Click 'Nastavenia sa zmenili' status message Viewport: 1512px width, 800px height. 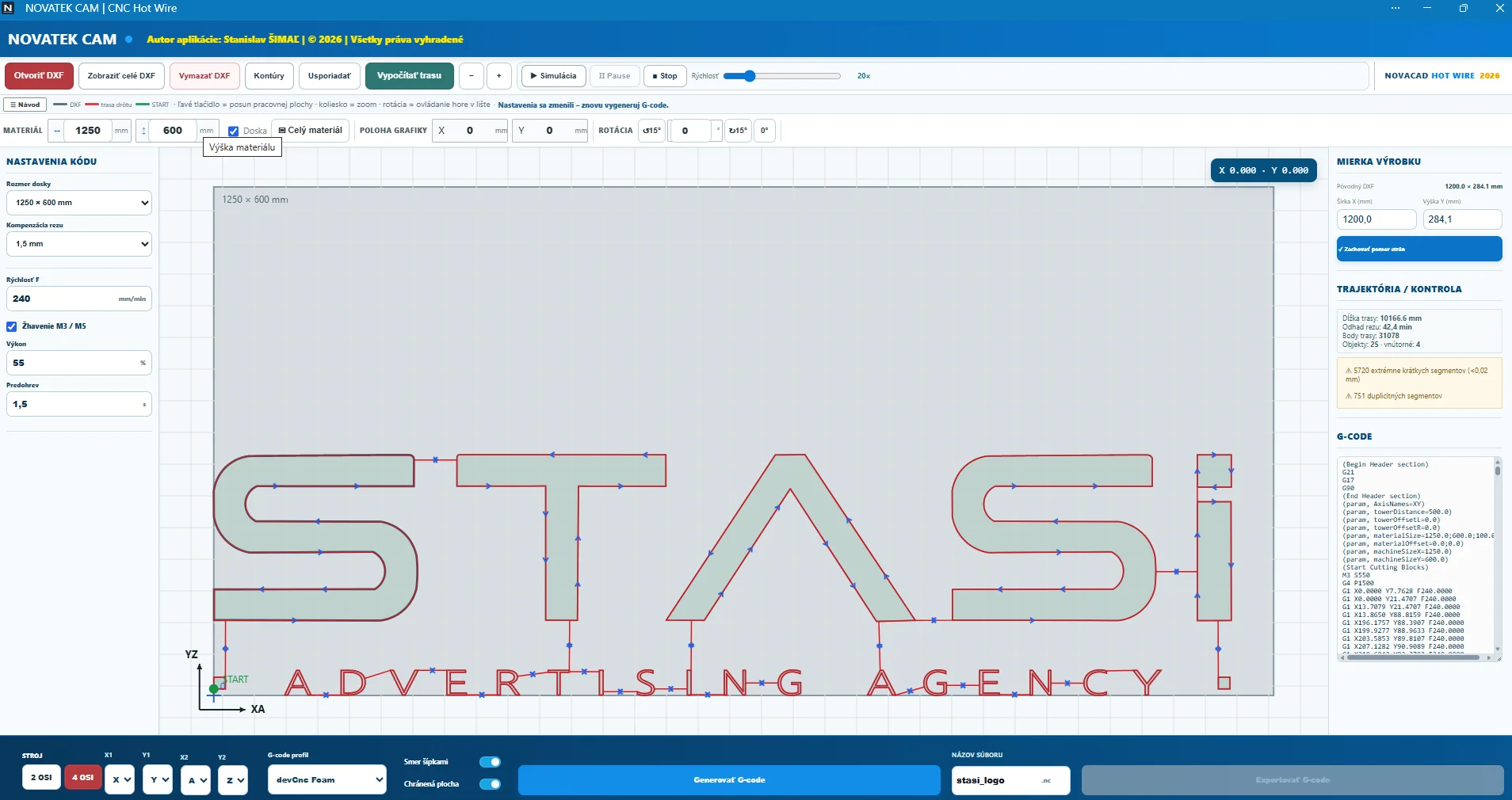point(583,105)
